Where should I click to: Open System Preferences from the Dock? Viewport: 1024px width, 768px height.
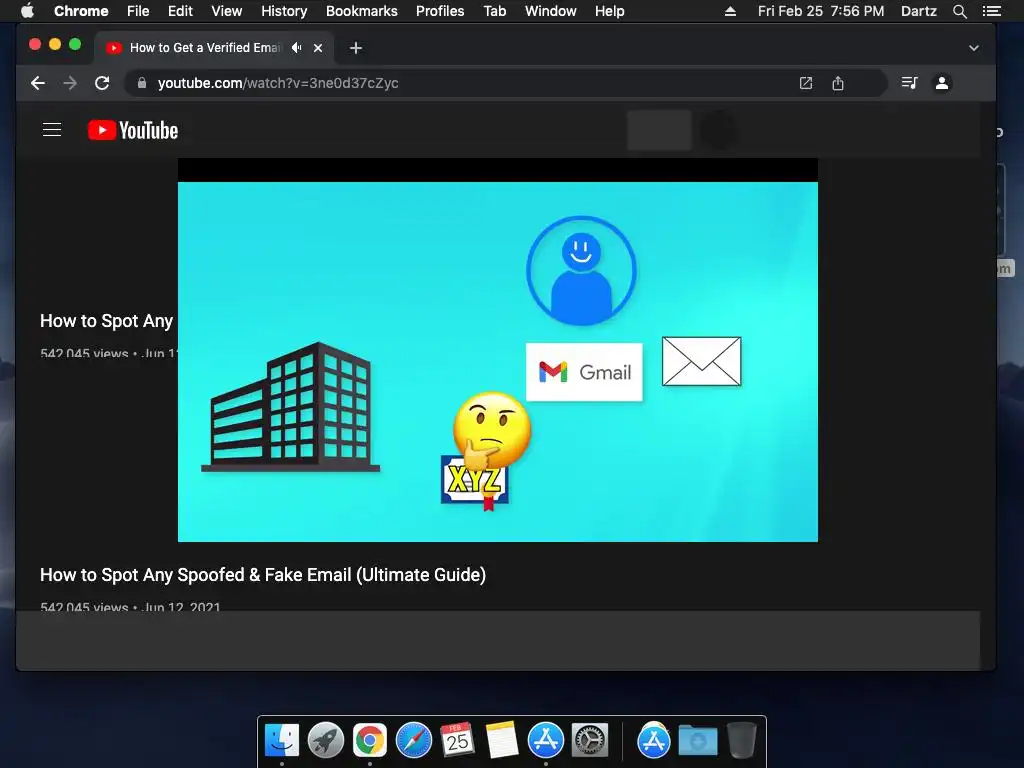tap(590, 741)
